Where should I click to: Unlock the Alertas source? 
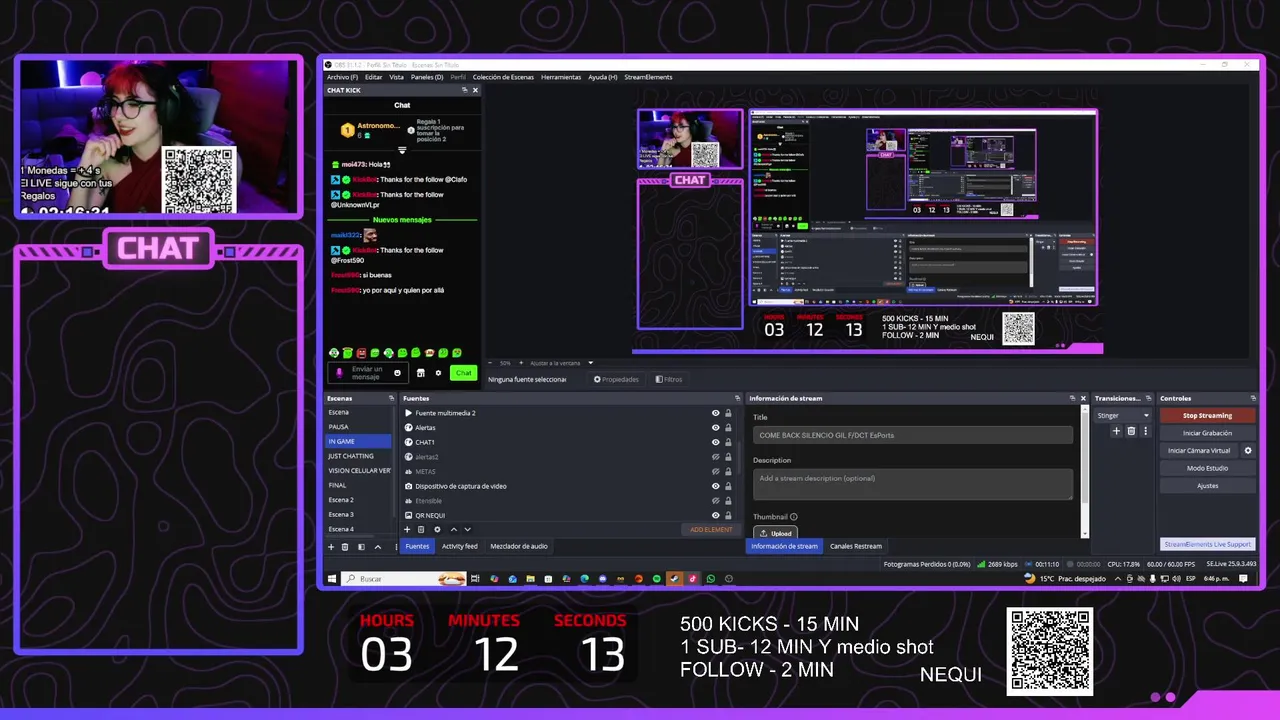(728, 427)
